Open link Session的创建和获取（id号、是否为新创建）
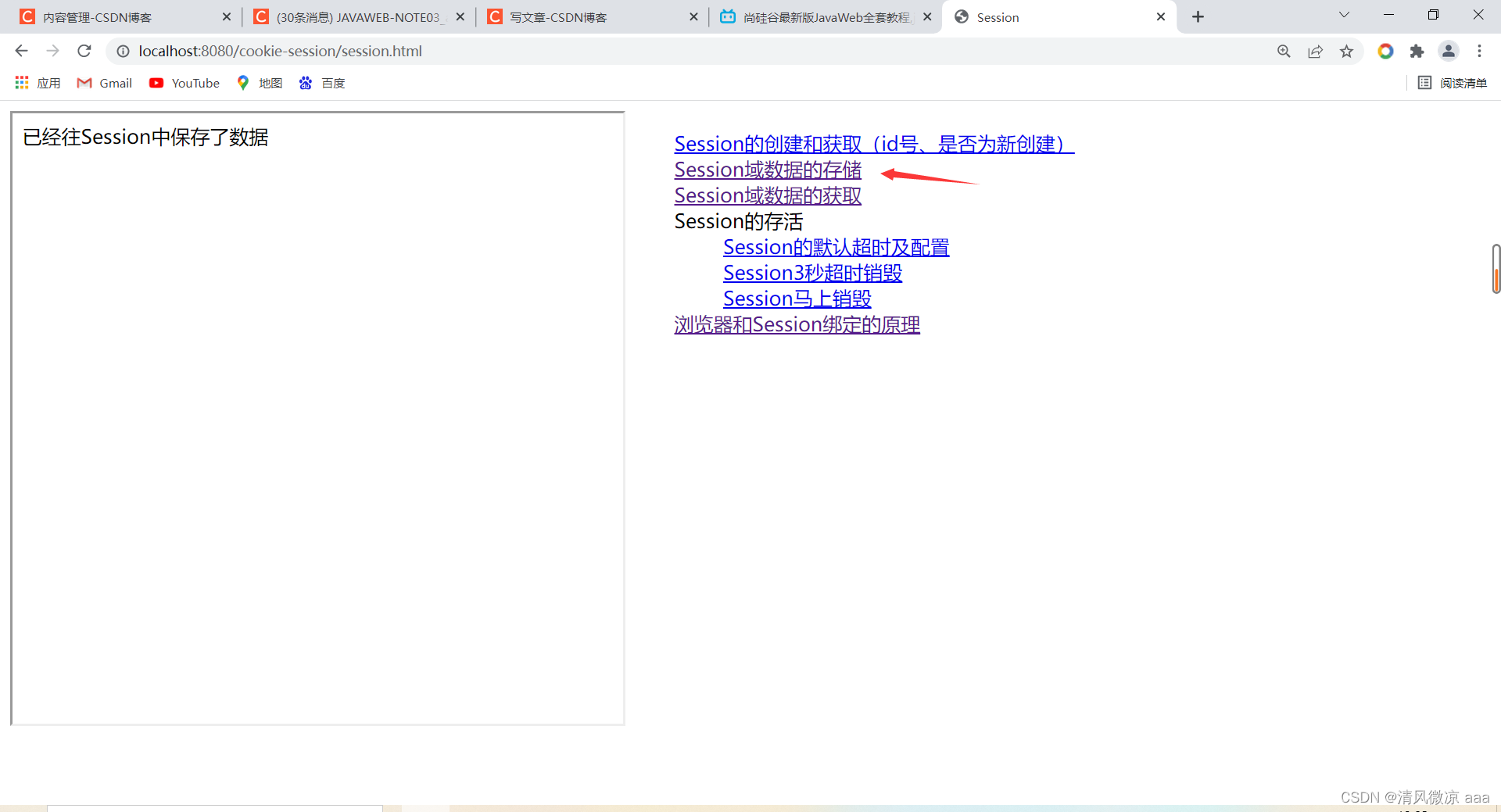The image size is (1501, 812). (x=874, y=144)
